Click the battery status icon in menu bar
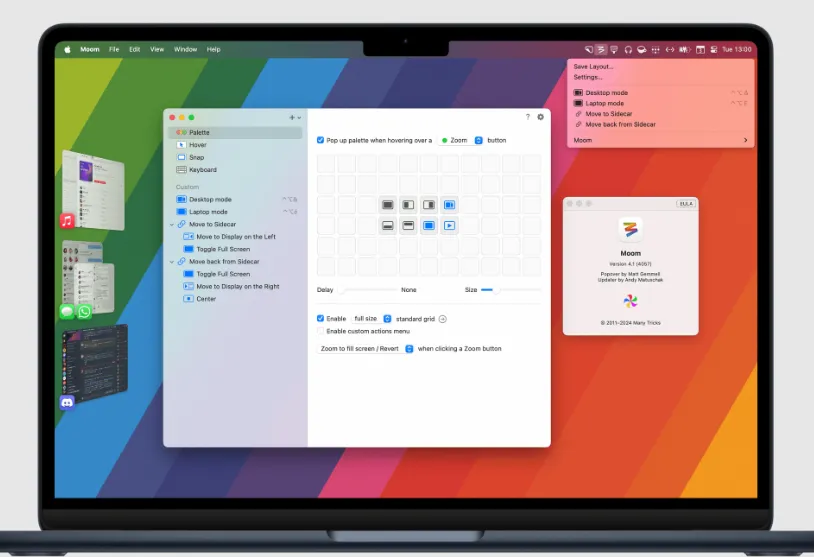The image size is (814, 557). coord(685,49)
